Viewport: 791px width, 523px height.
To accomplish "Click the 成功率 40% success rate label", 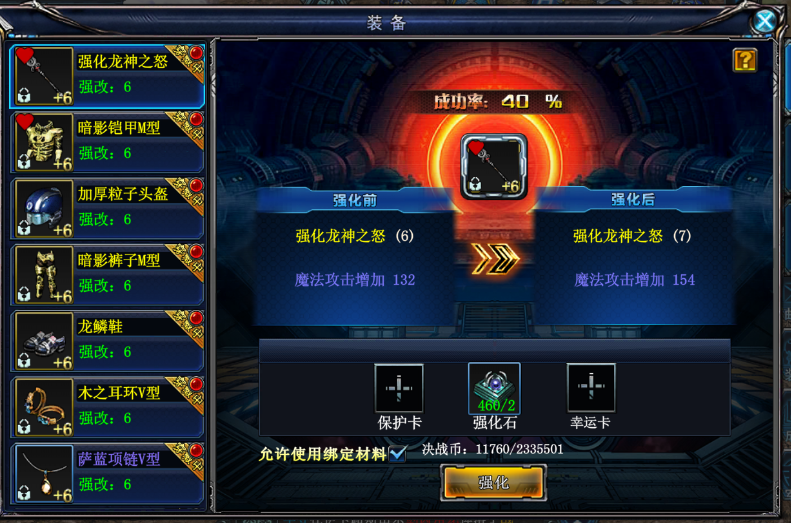I will [x=497, y=101].
